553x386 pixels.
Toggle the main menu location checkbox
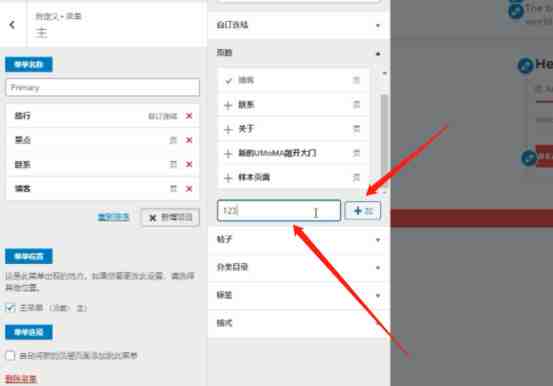tap(10, 308)
